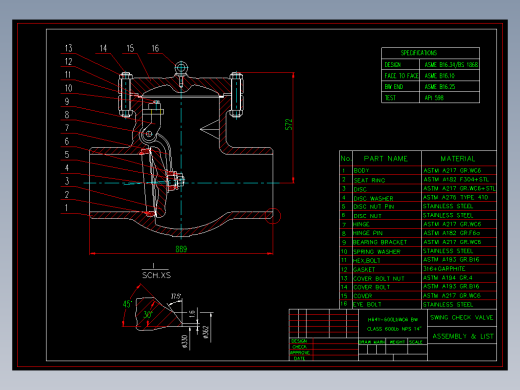Image resolution: width=520 pixels, height=390 pixels.
Task: Click the APPROVE label in title block
Action: tap(300, 352)
